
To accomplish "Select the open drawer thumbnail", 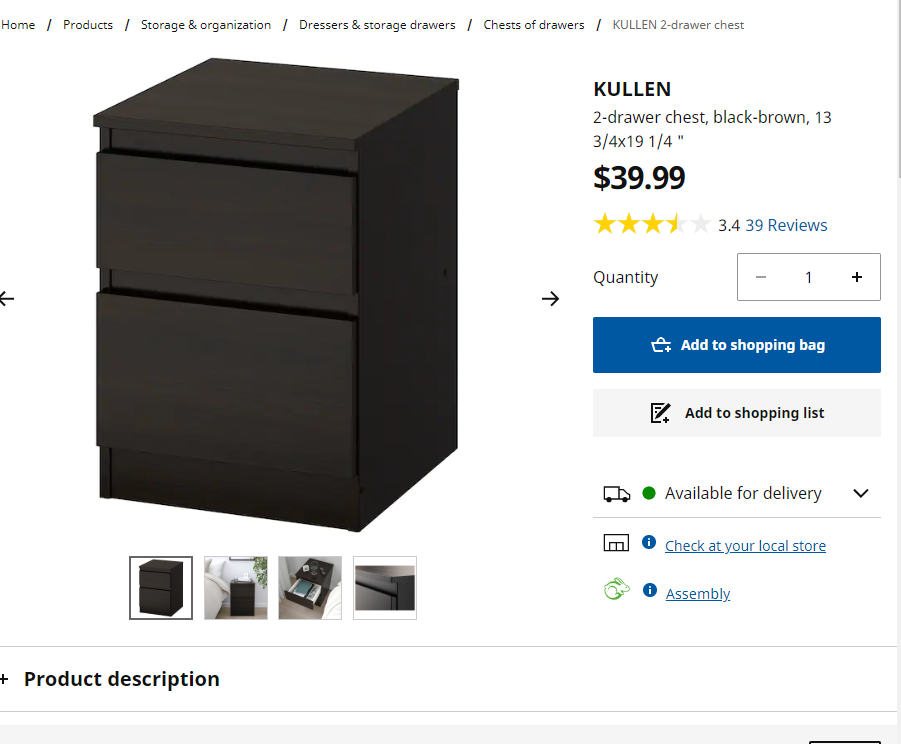I will point(310,588).
